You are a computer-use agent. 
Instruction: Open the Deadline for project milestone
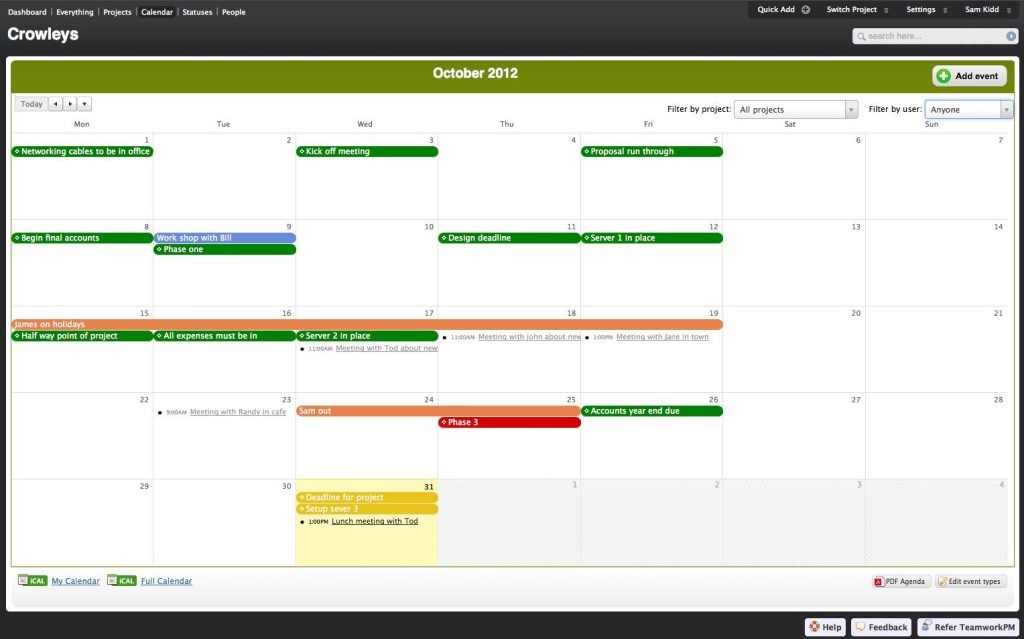point(367,497)
